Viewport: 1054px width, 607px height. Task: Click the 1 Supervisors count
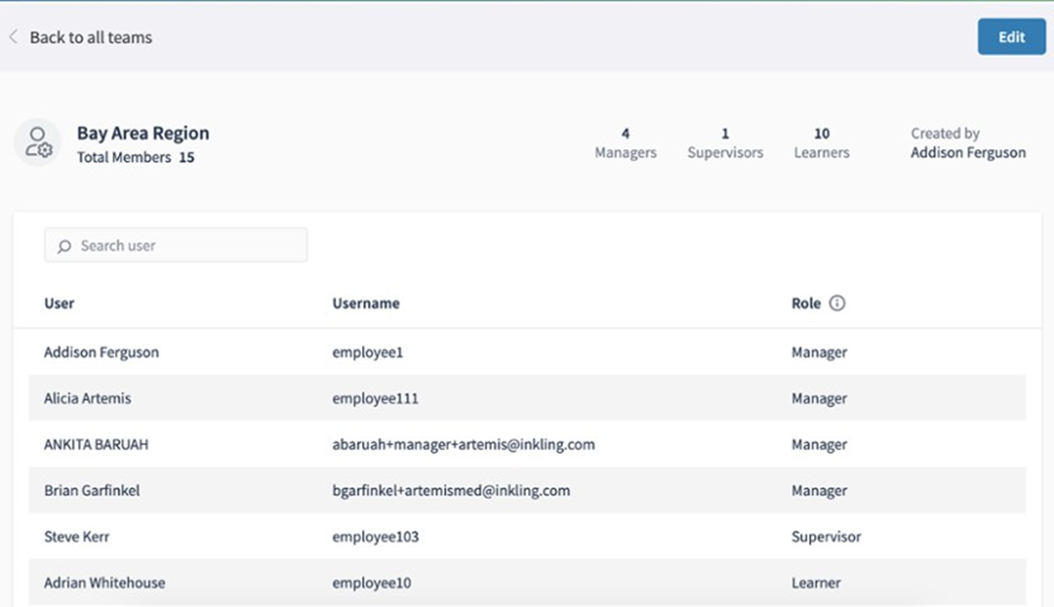point(725,143)
